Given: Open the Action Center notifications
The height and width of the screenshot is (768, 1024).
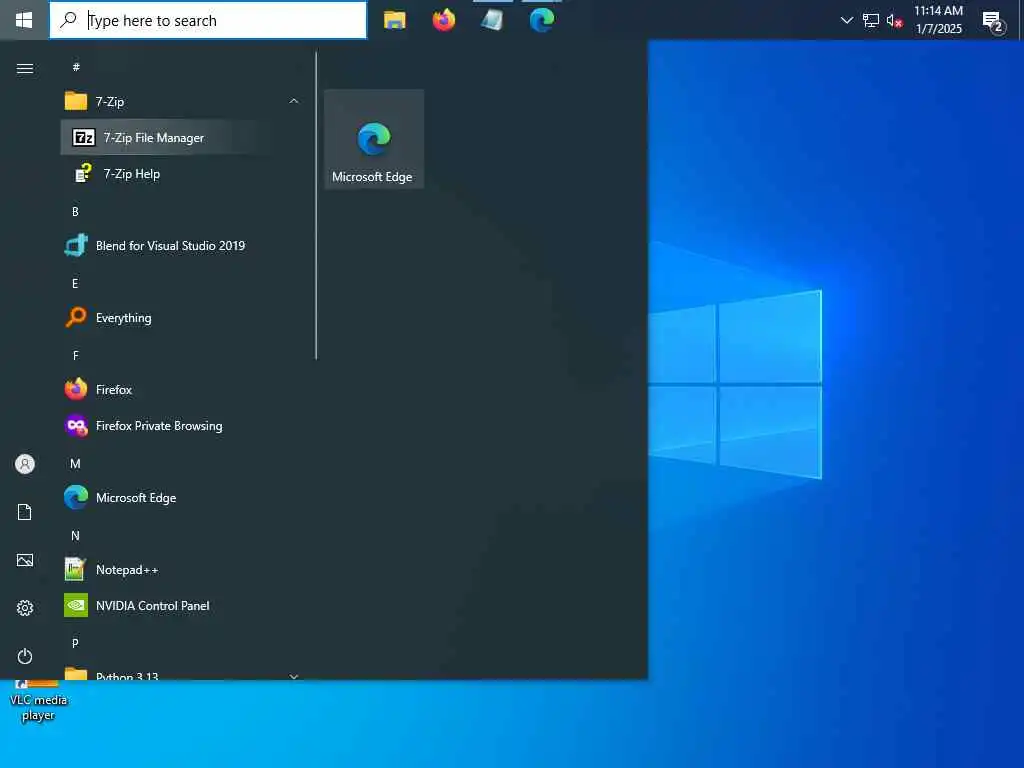Looking at the screenshot, I should coord(994,22).
